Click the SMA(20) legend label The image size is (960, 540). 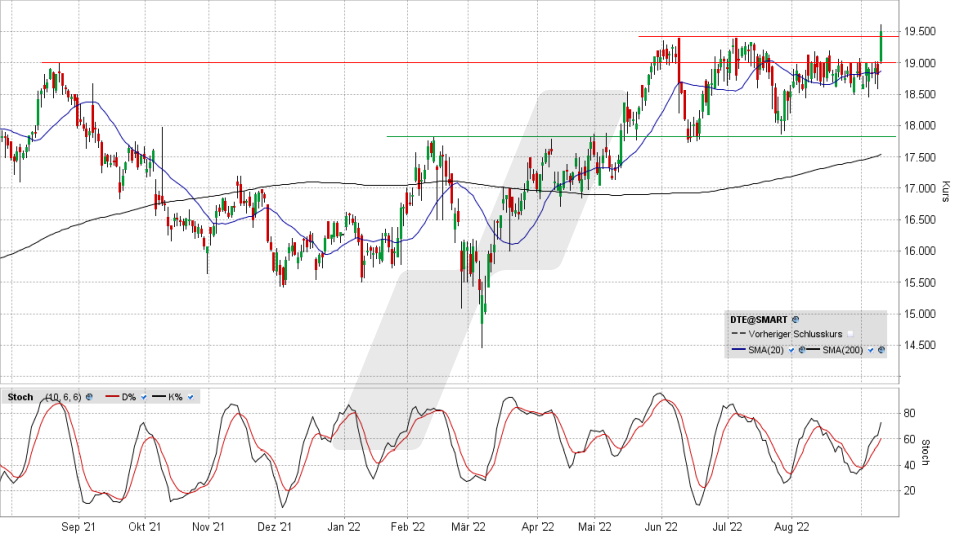coord(766,350)
